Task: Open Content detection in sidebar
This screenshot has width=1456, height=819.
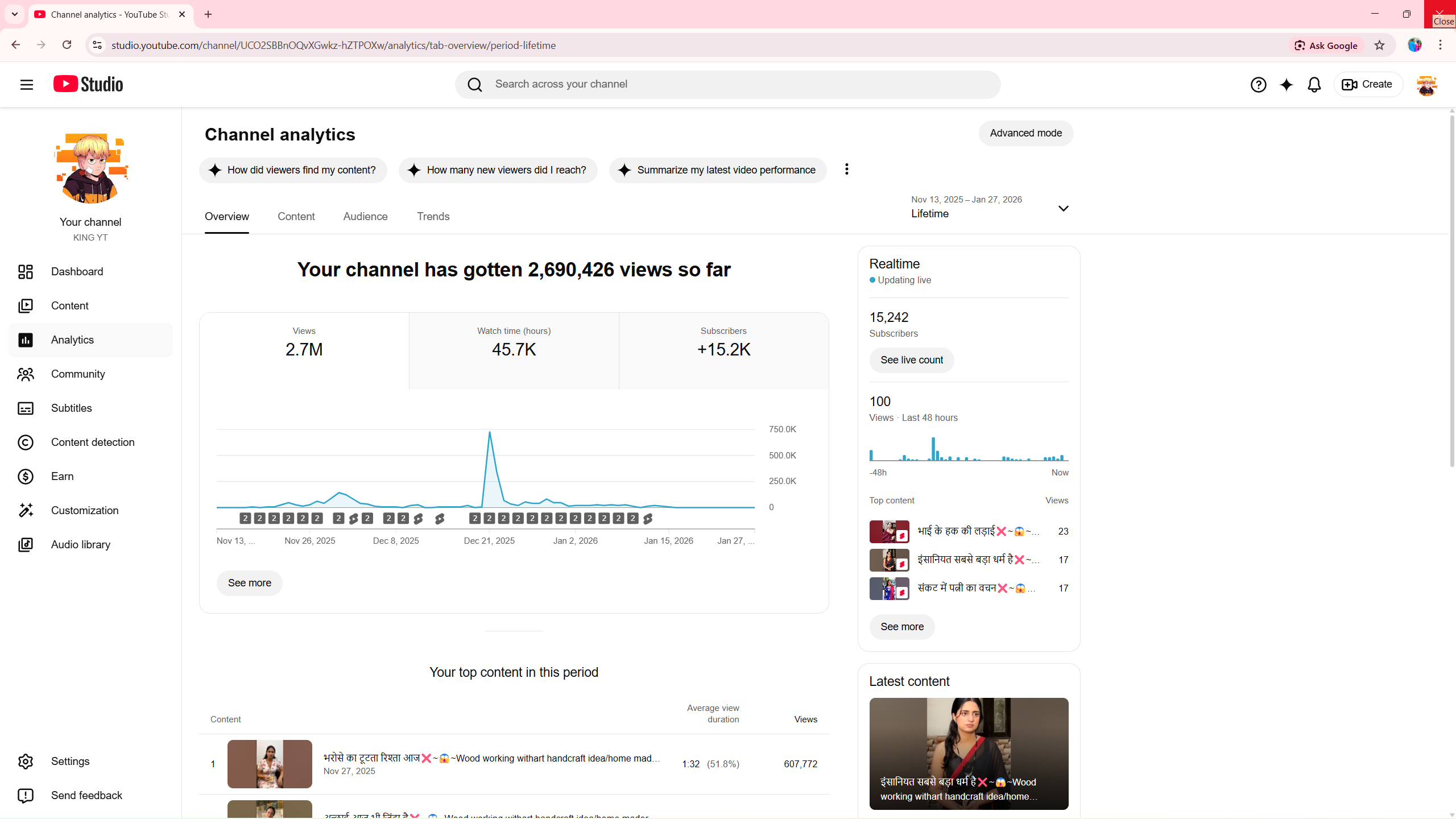Action: click(92, 442)
